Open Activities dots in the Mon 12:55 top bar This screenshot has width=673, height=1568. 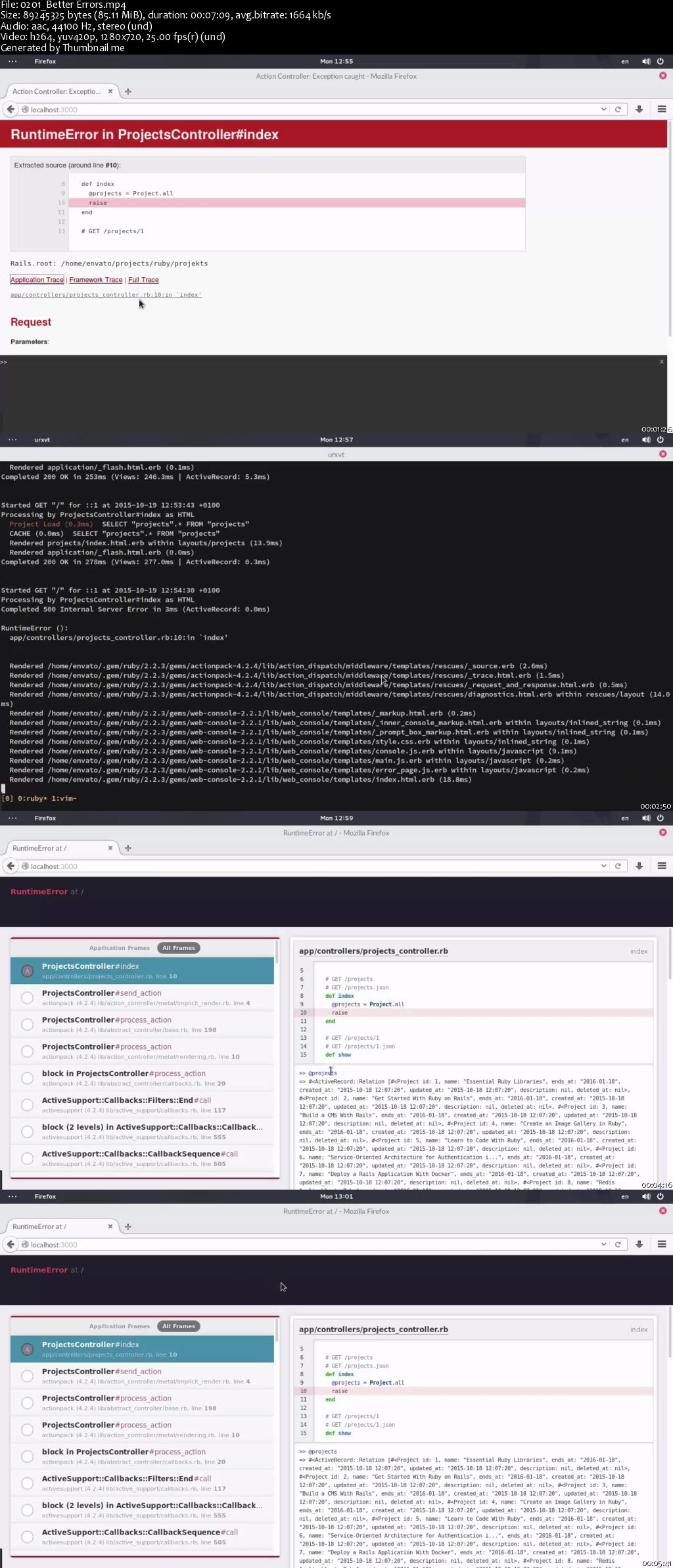(12, 61)
